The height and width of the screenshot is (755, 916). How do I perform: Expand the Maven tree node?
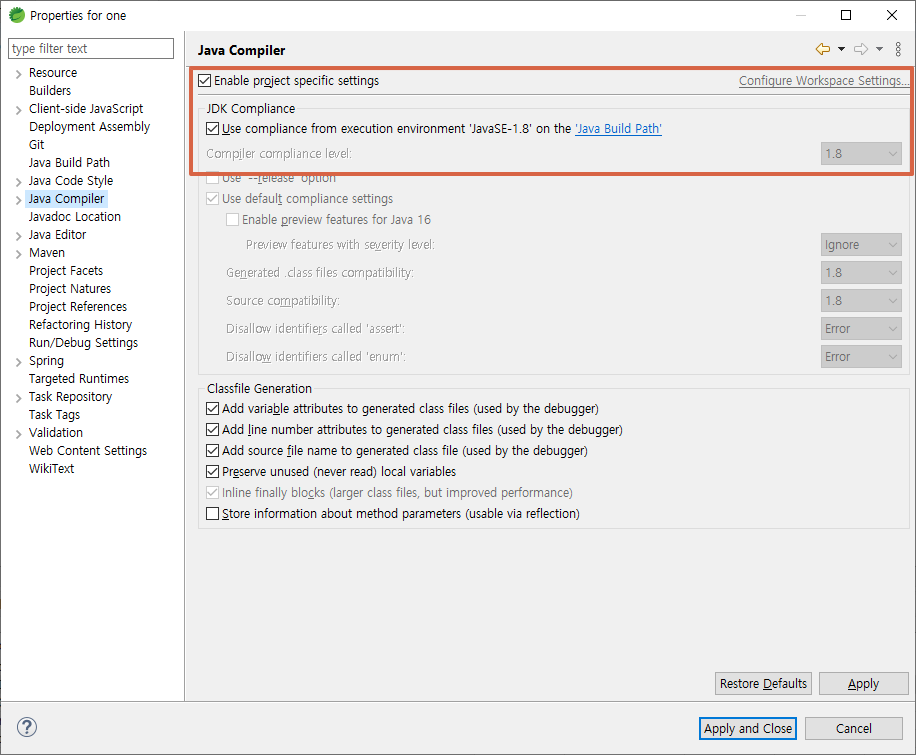tap(18, 254)
